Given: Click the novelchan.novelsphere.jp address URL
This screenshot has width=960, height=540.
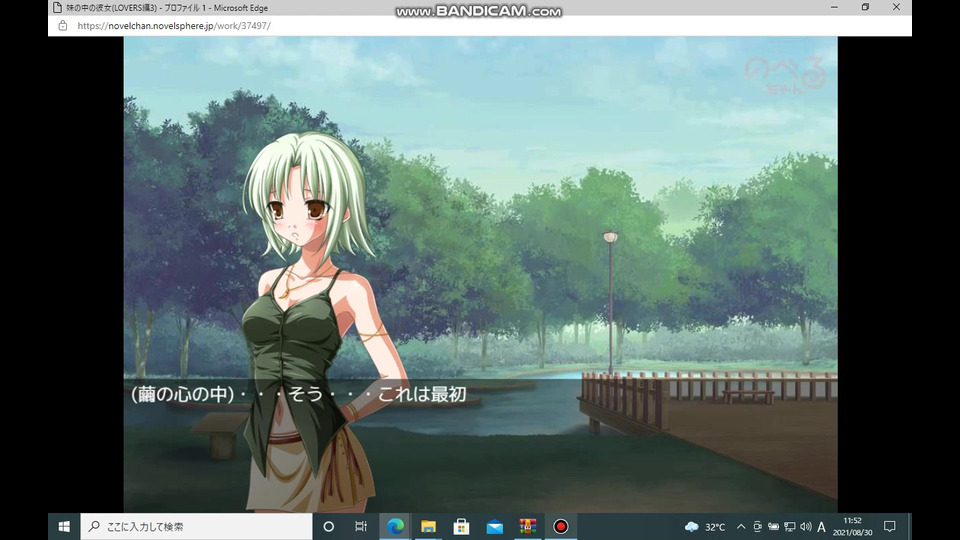Looking at the screenshot, I should [174, 26].
